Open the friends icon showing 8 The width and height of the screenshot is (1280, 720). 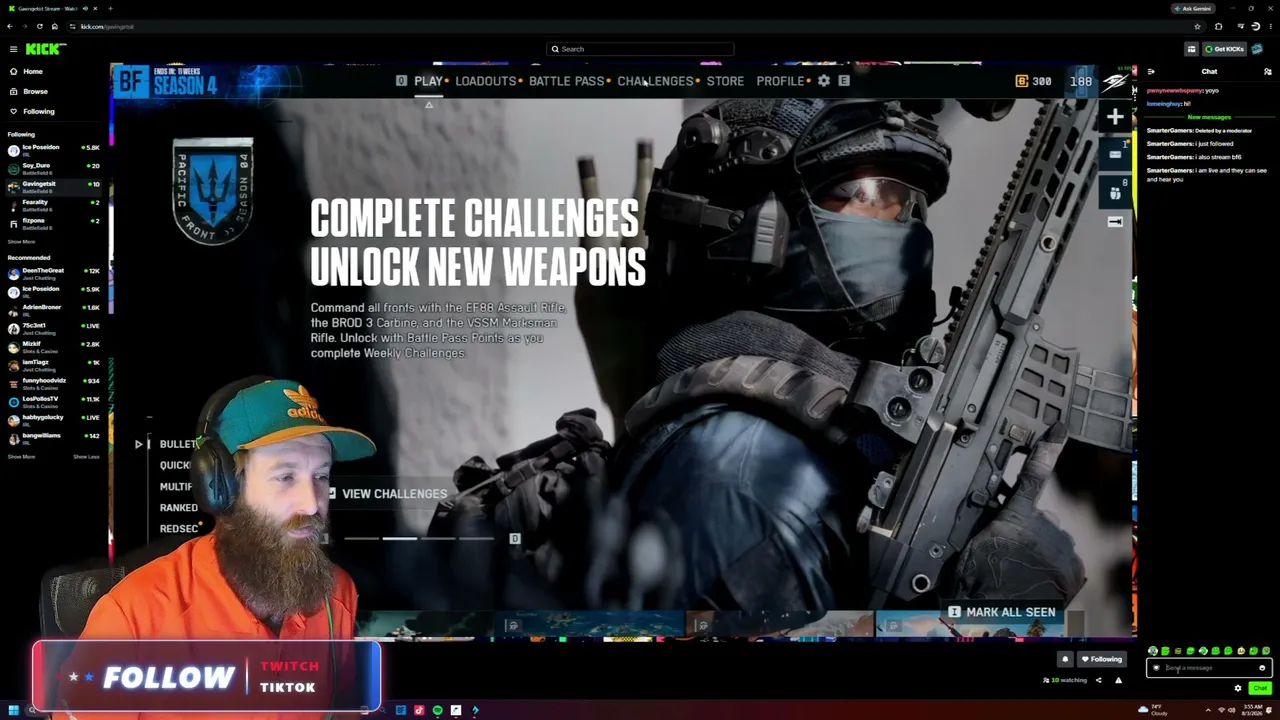coord(1116,191)
